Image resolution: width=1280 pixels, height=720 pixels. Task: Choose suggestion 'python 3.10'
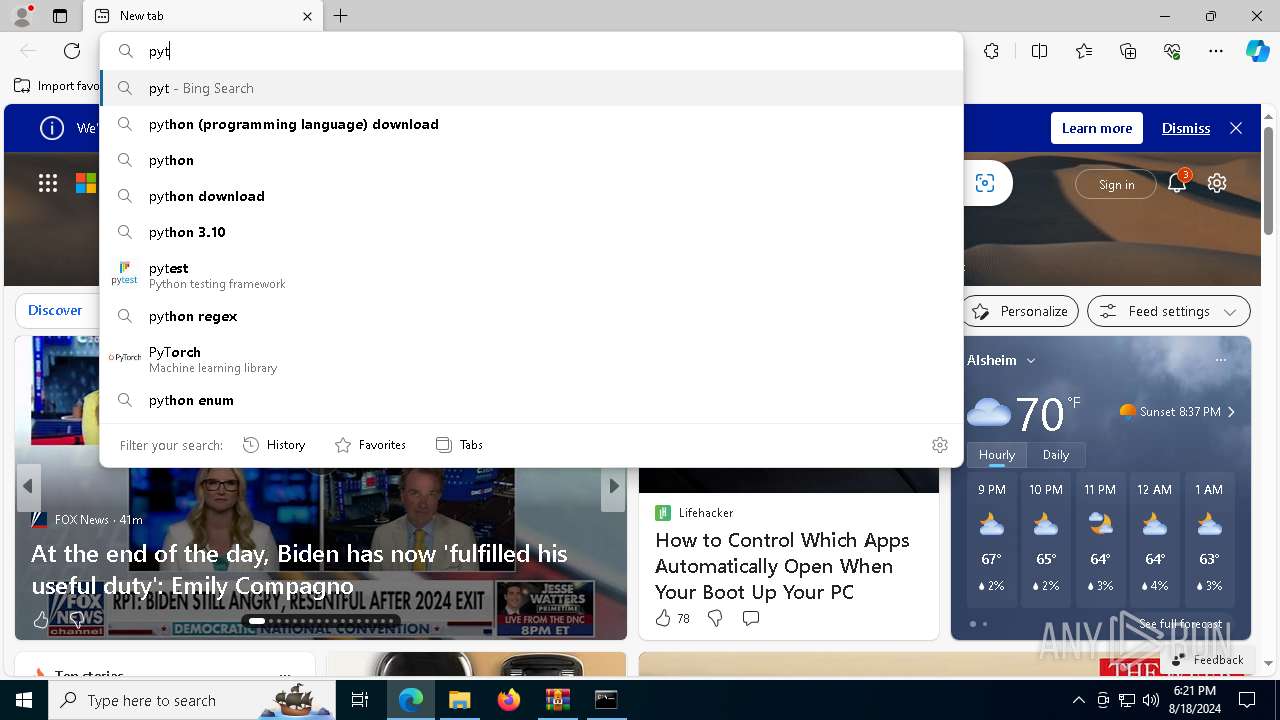(532, 232)
